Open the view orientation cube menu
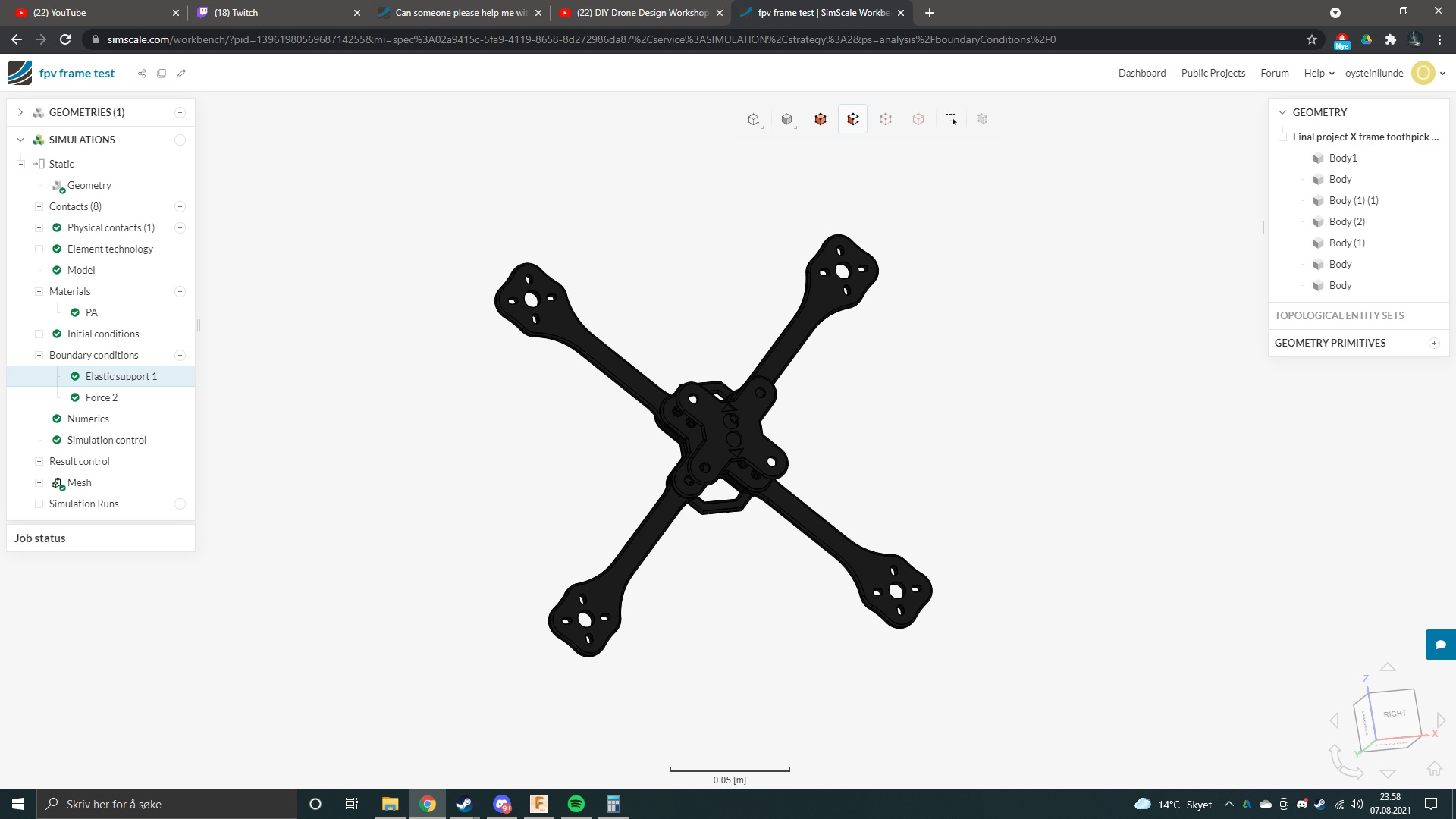The height and width of the screenshot is (819, 1456). (753, 119)
